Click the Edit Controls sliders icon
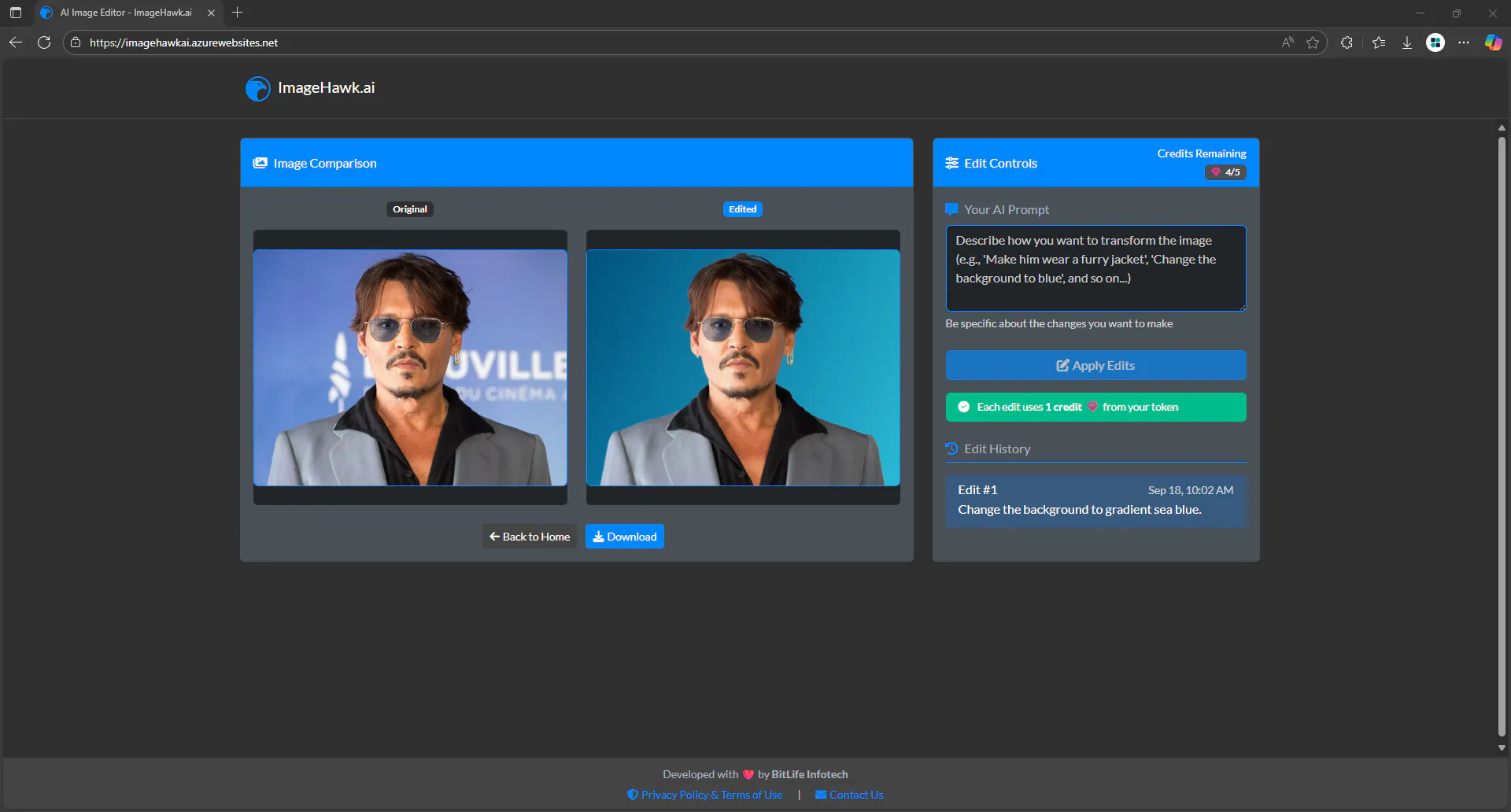Screen dimensions: 1511x812 tap(952, 163)
